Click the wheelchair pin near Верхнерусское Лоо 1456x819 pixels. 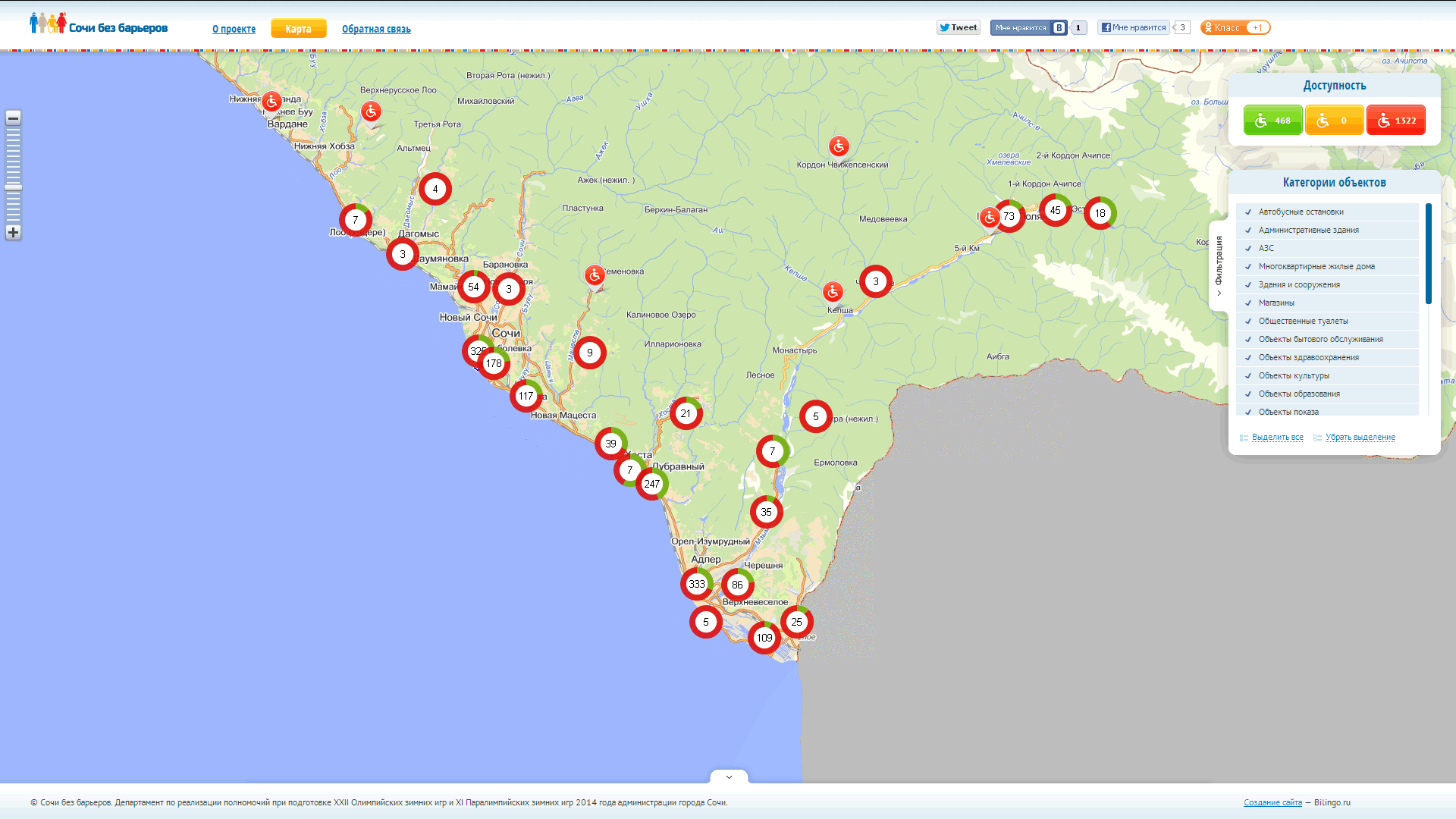(x=371, y=111)
